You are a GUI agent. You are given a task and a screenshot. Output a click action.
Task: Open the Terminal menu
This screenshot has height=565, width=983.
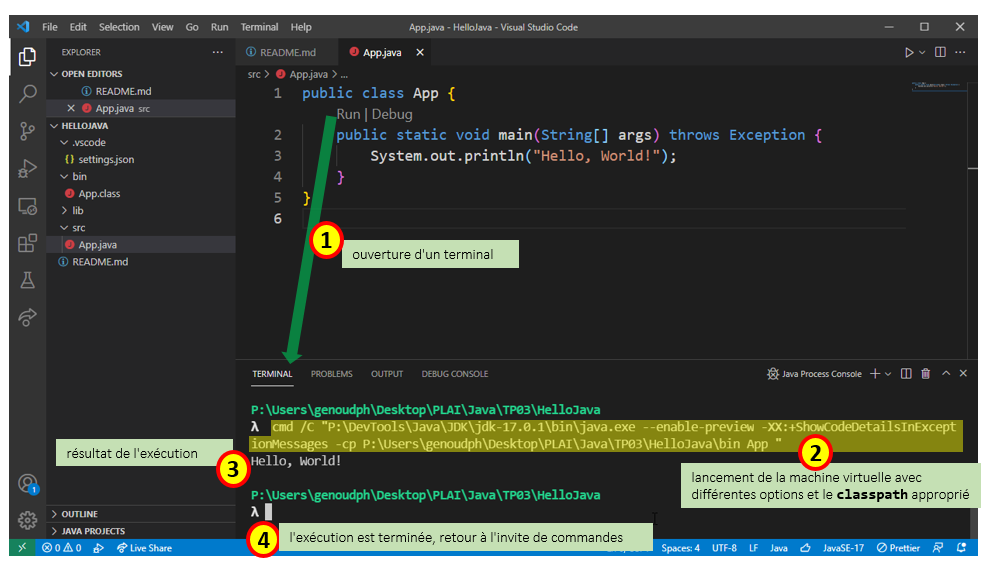pos(259,27)
